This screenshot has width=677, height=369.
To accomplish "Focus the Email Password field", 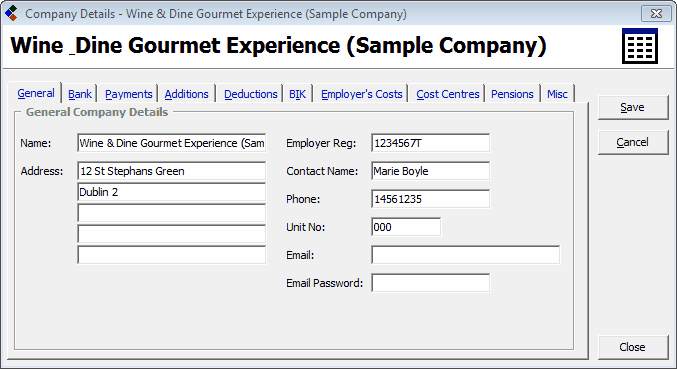I will click(x=430, y=283).
